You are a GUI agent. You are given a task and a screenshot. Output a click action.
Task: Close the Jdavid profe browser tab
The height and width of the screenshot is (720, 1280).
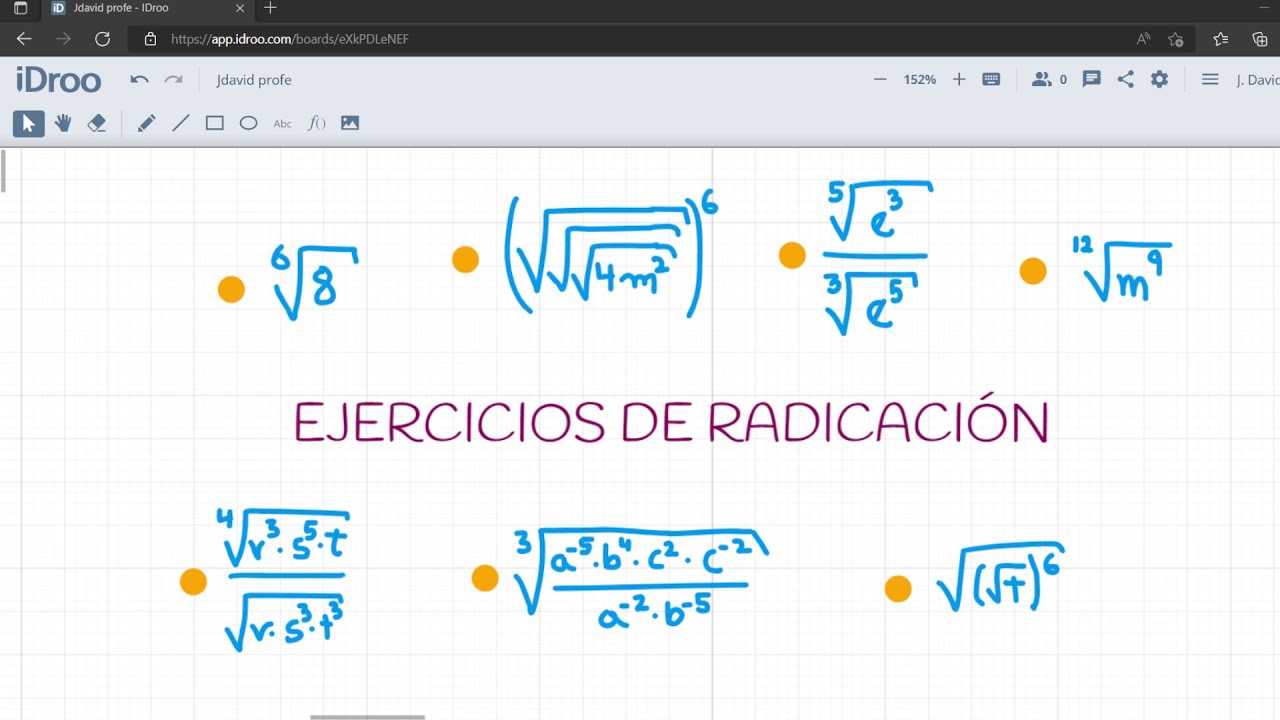240,8
